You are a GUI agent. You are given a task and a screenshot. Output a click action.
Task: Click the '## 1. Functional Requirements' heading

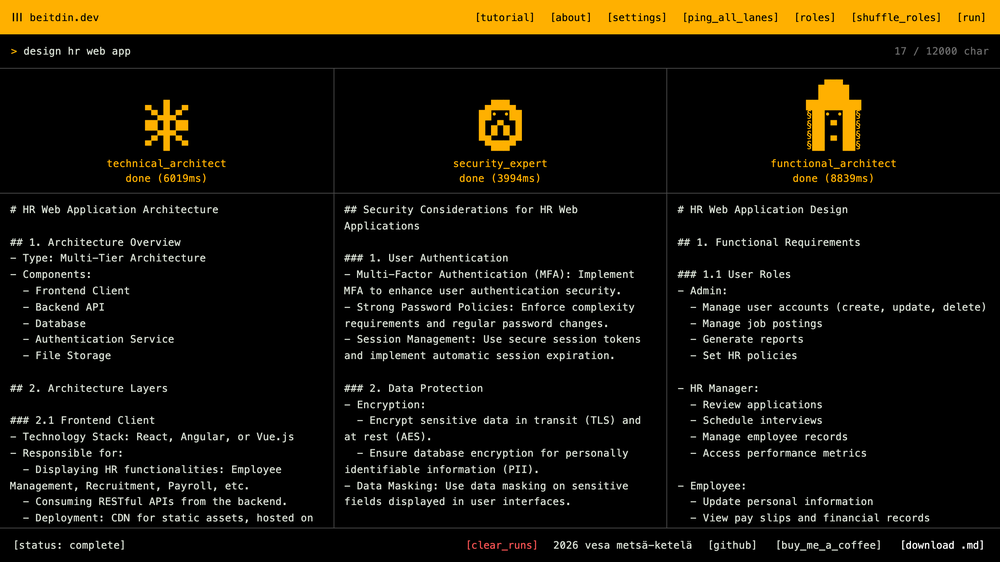(769, 242)
